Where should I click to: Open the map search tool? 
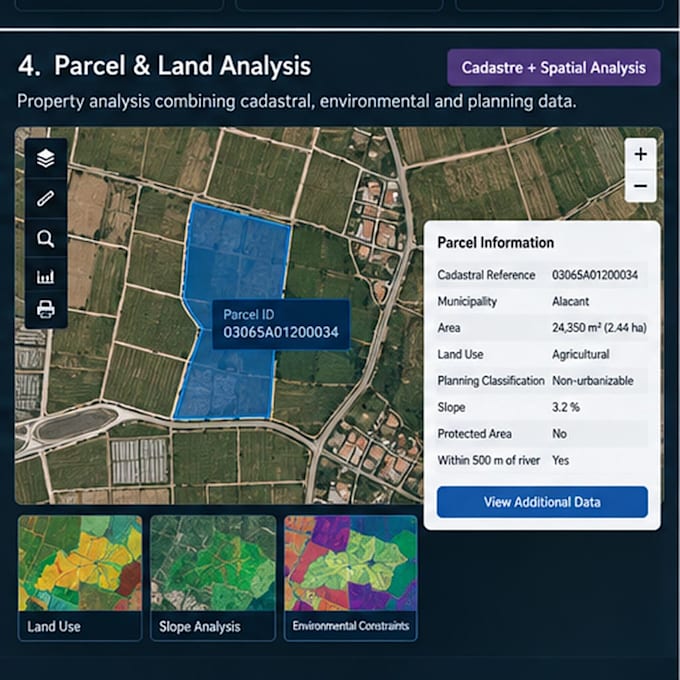tap(46, 239)
